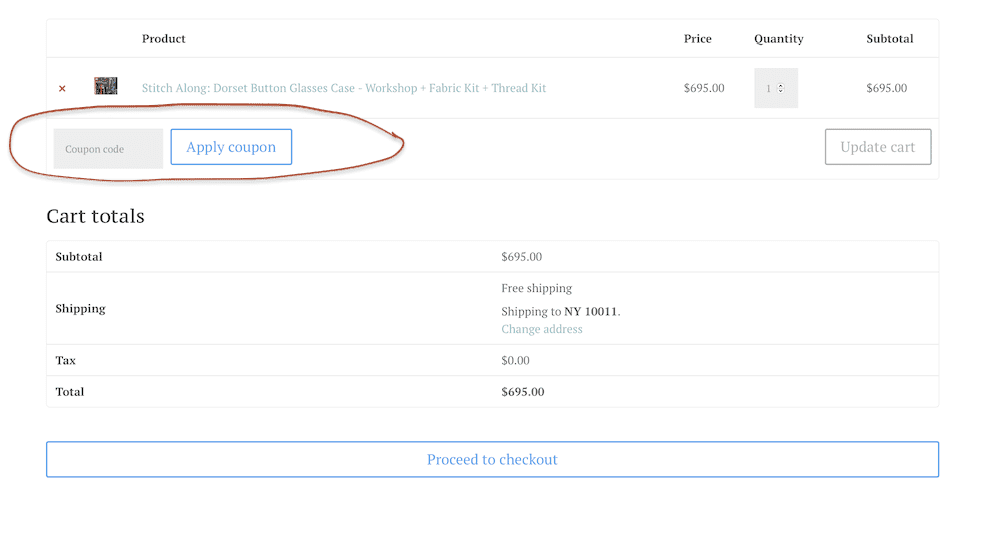The height and width of the screenshot is (539, 1000).
Task: Click into the Coupon code field
Action: 108,149
